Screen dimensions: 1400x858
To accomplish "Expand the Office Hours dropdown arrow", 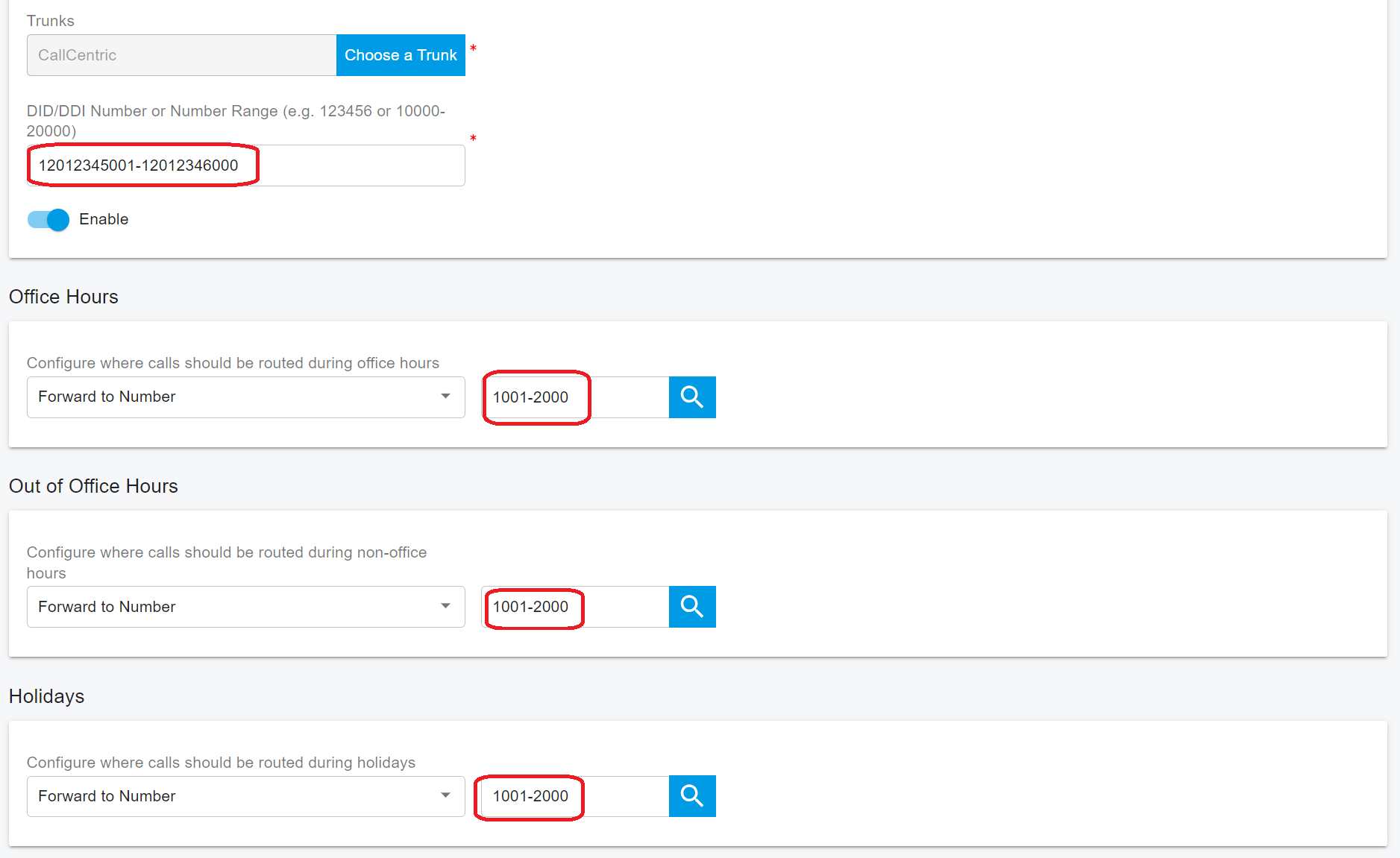I will (x=445, y=397).
